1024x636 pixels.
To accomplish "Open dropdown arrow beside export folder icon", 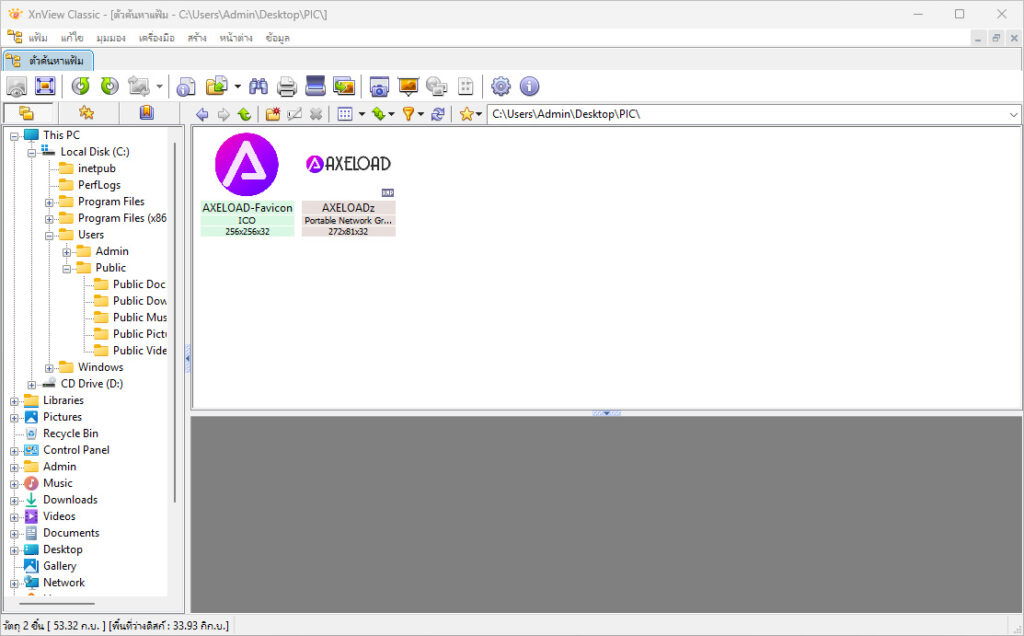I will tap(237, 86).
